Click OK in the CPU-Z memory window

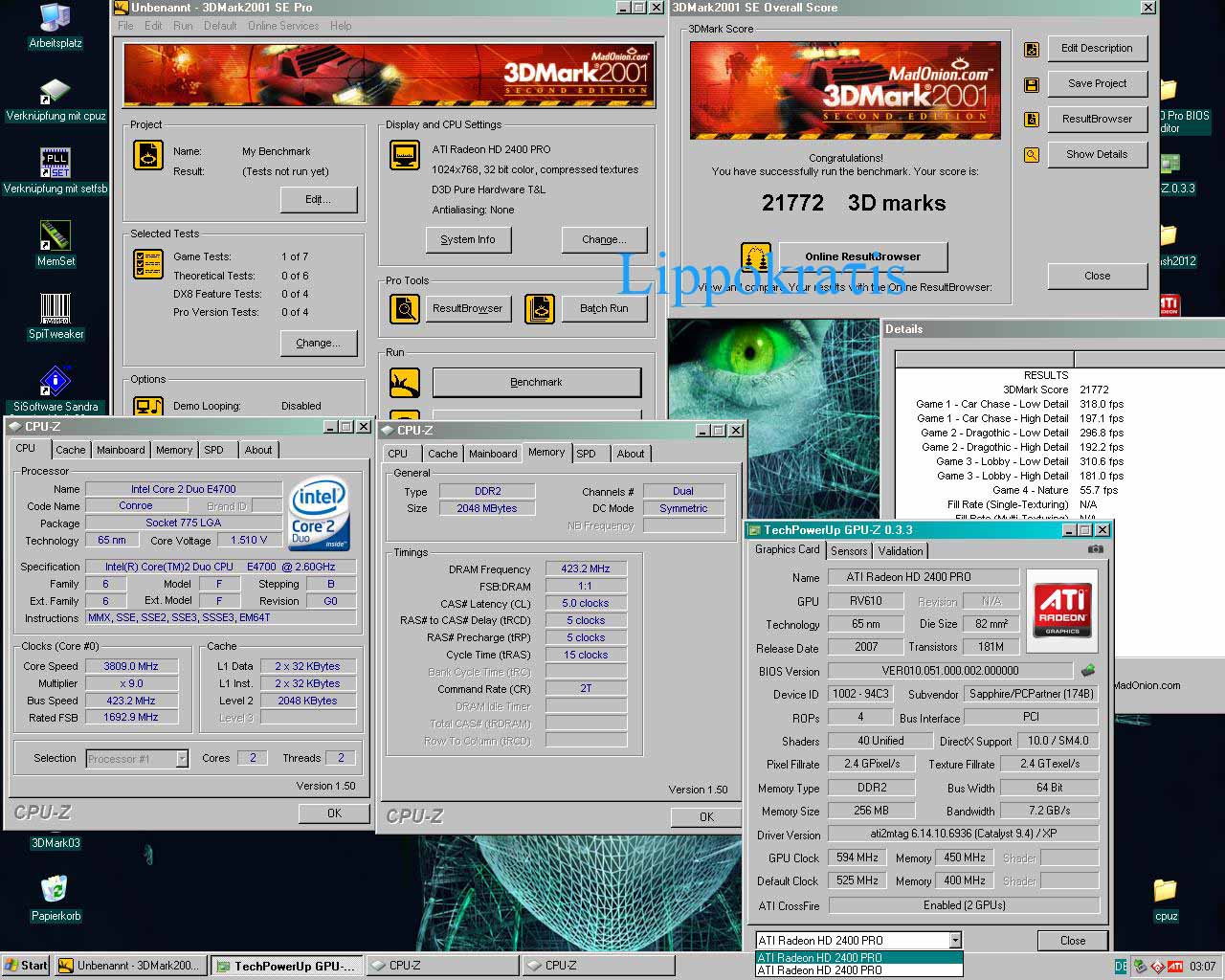coord(706,816)
